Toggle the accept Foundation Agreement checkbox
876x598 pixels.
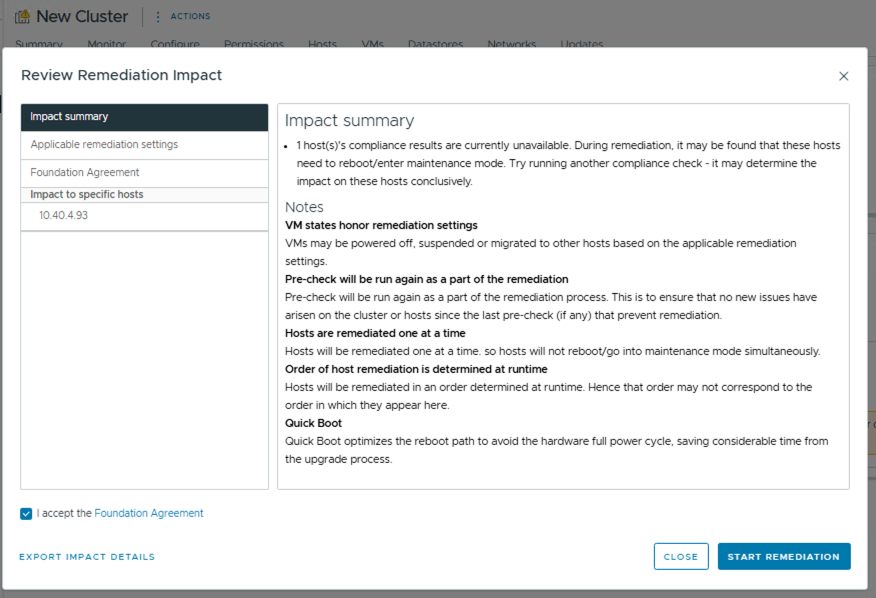[x=26, y=514]
